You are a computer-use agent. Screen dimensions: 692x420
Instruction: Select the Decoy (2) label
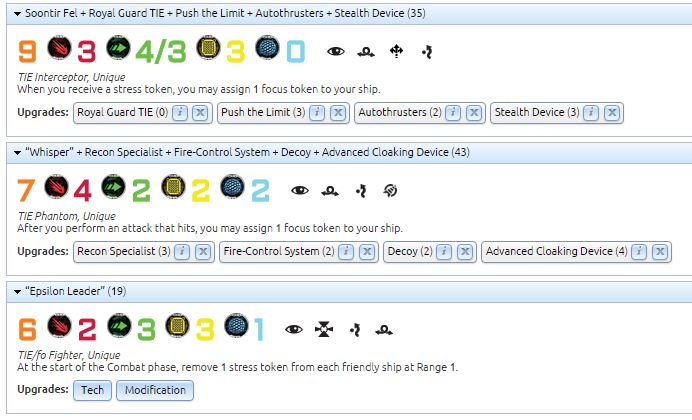tap(410, 251)
